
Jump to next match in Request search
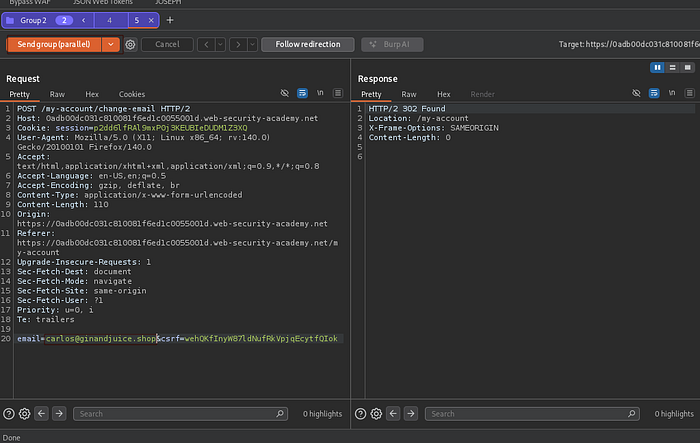pos(59,414)
